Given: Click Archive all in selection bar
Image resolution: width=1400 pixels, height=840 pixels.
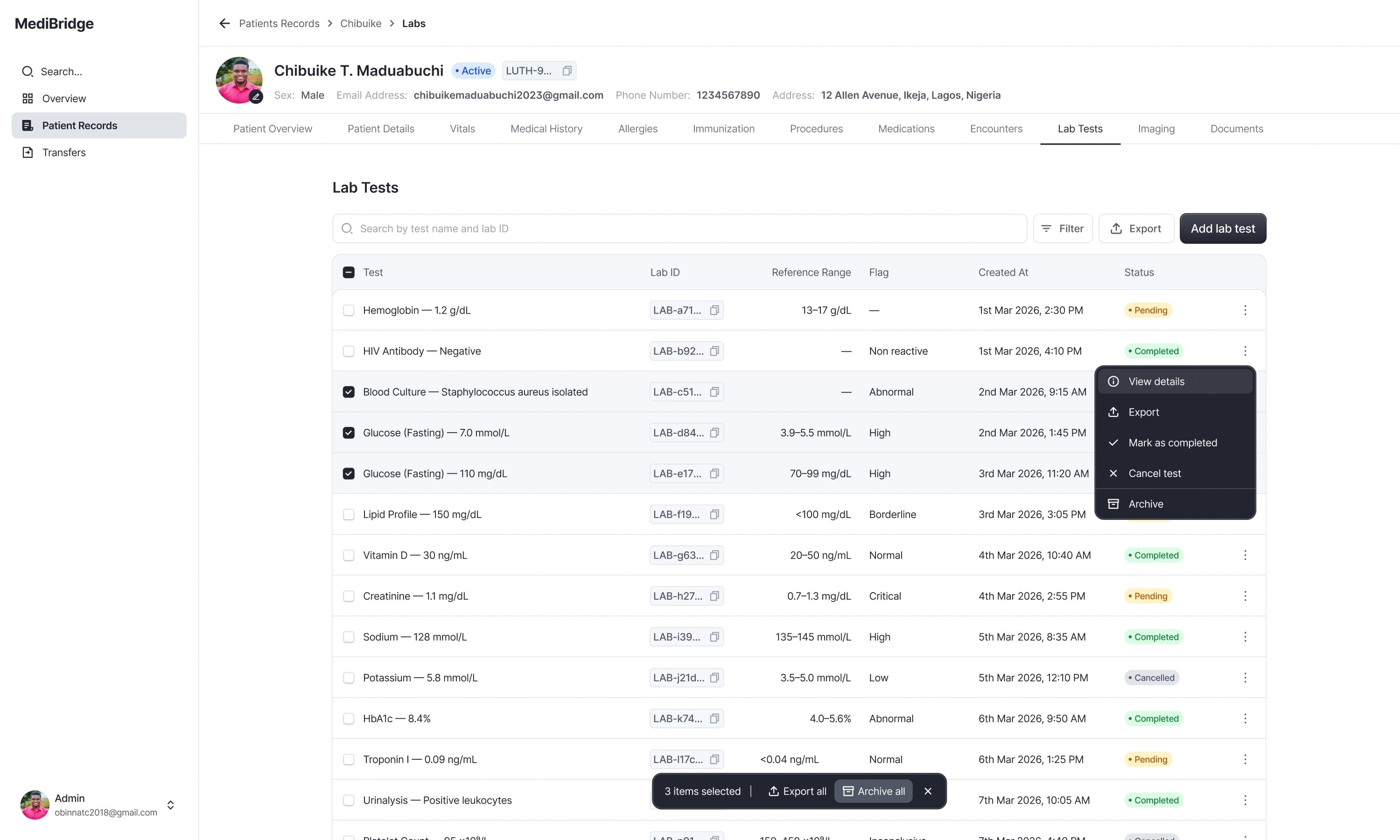Looking at the screenshot, I should [873, 791].
